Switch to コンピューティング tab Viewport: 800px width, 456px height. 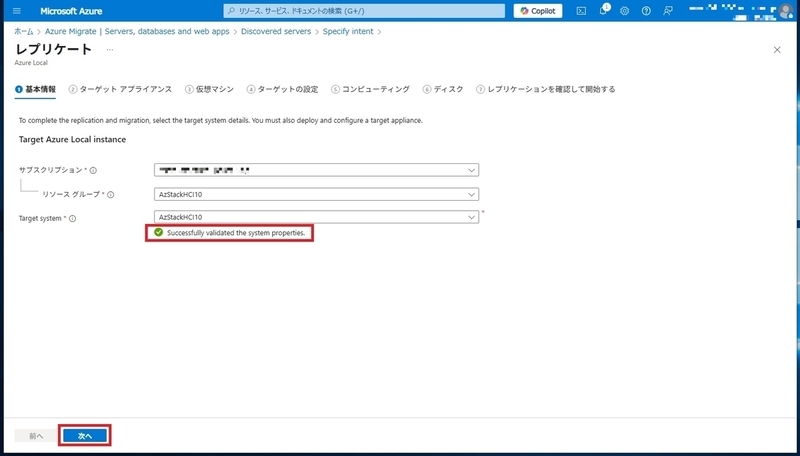click(370, 89)
